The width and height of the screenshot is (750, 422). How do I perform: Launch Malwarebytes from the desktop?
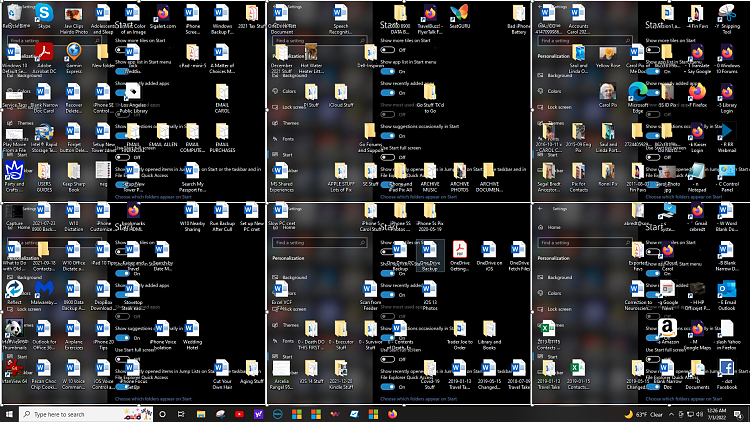pos(44,292)
